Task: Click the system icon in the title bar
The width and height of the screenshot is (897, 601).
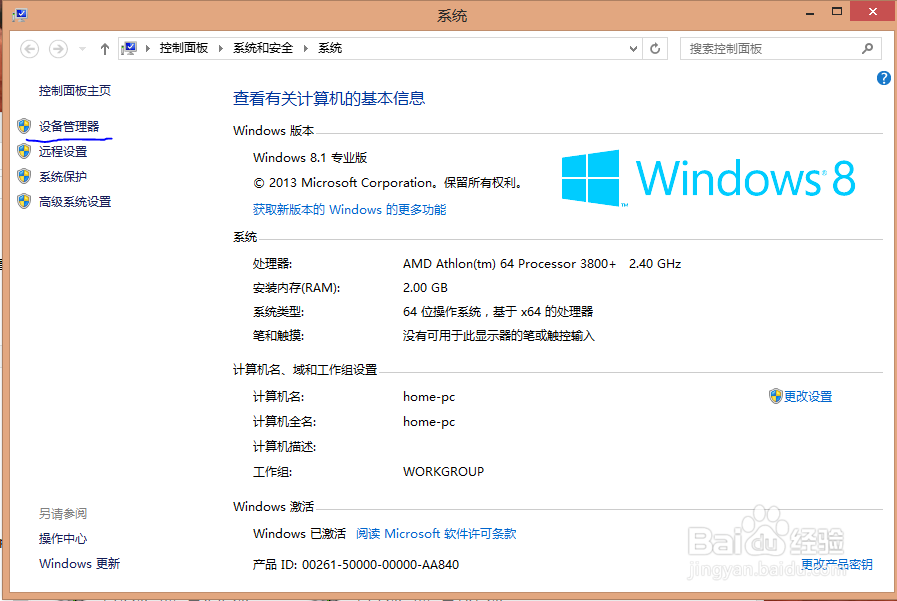Action: coord(21,14)
